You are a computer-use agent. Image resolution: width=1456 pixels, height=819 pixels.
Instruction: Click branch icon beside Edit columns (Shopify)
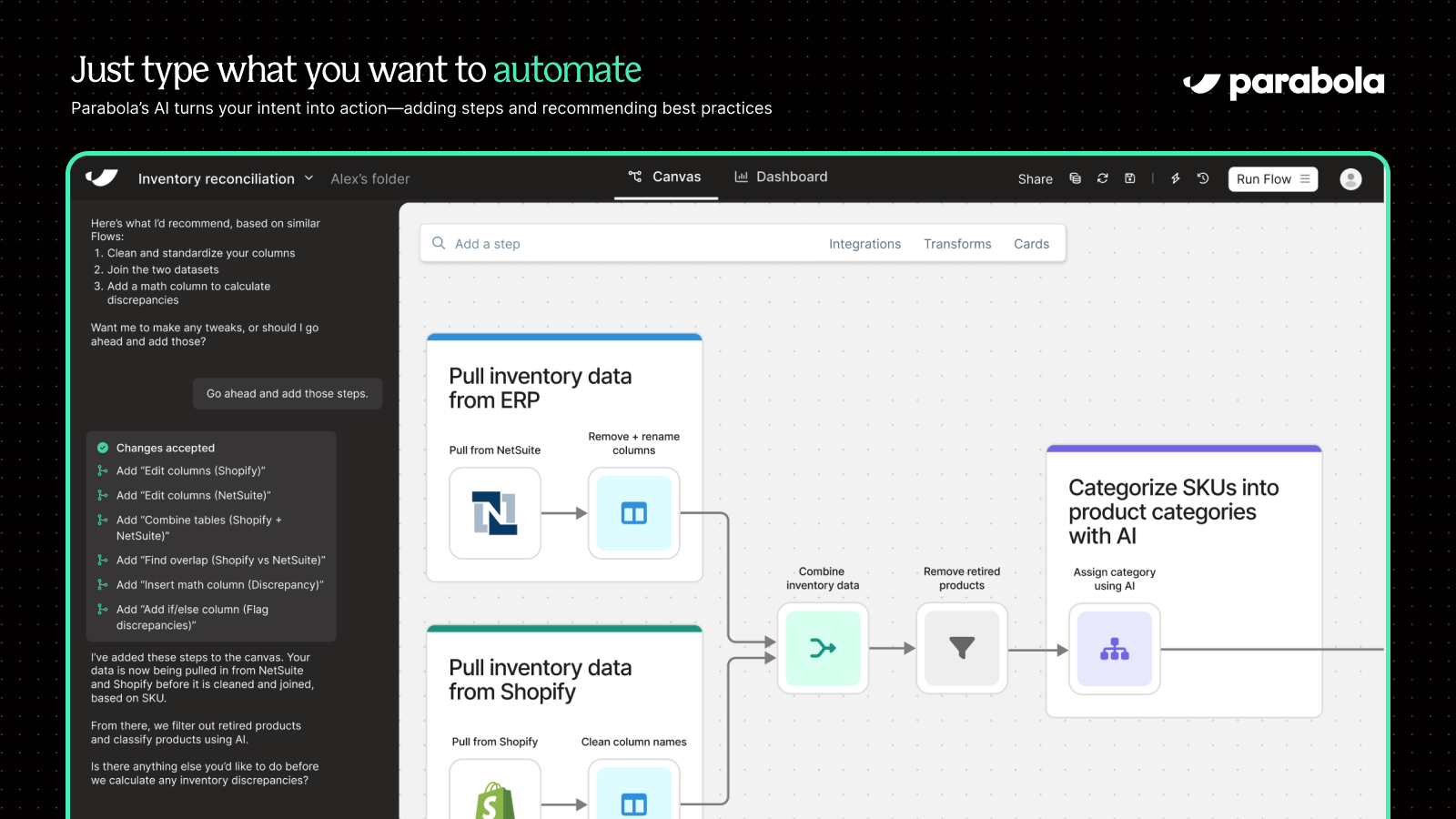pyautogui.click(x=103, y=471)
